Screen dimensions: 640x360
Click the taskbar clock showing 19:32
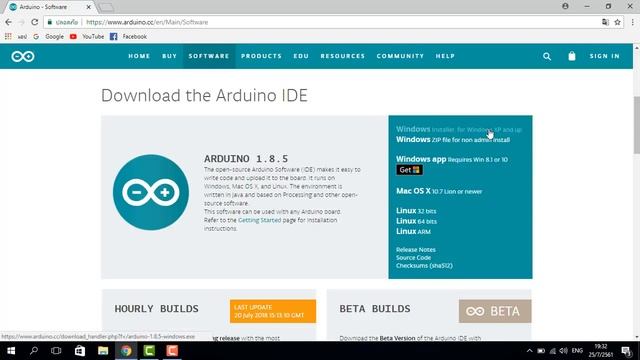[x=600, y=351]
